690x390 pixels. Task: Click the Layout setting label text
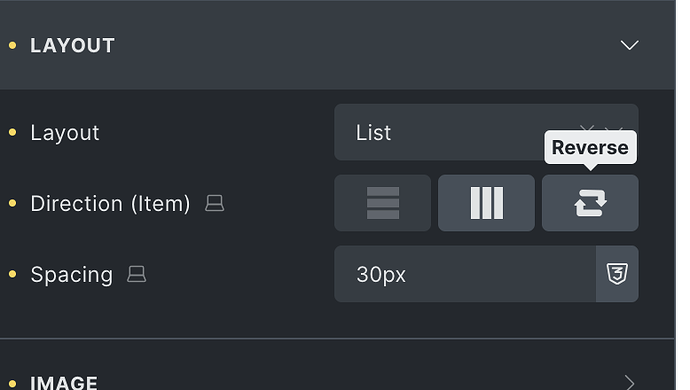65,133
